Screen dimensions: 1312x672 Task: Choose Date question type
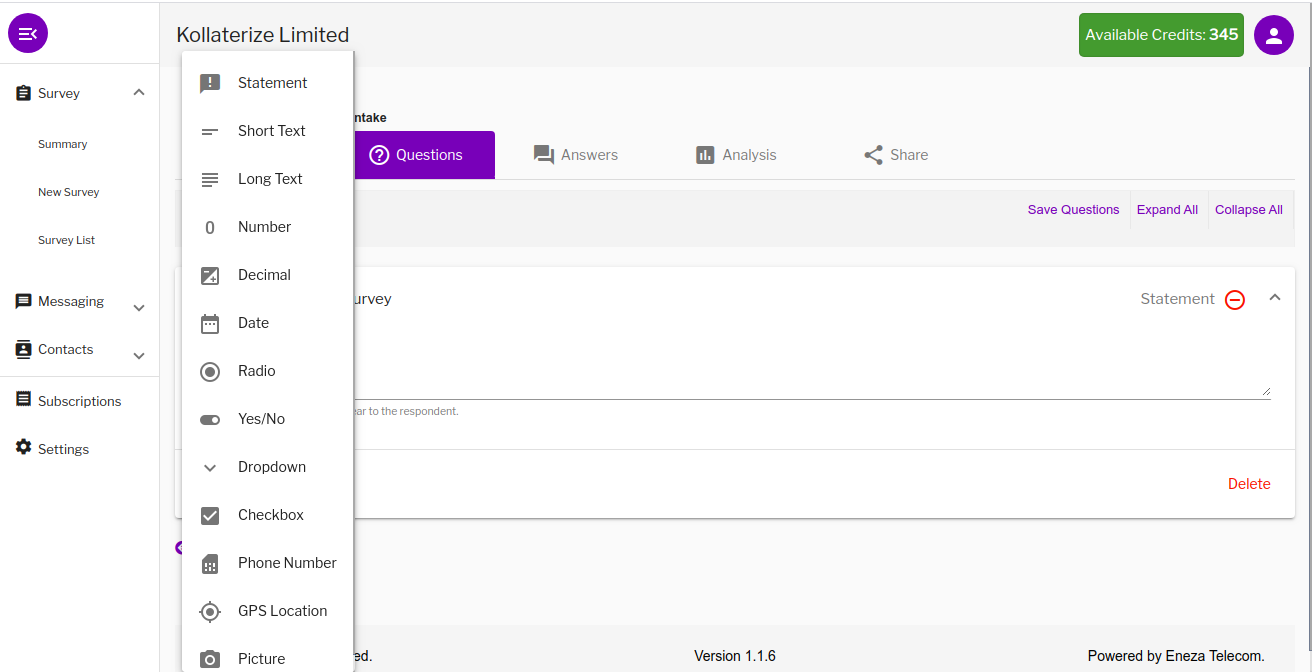point(267,323)
